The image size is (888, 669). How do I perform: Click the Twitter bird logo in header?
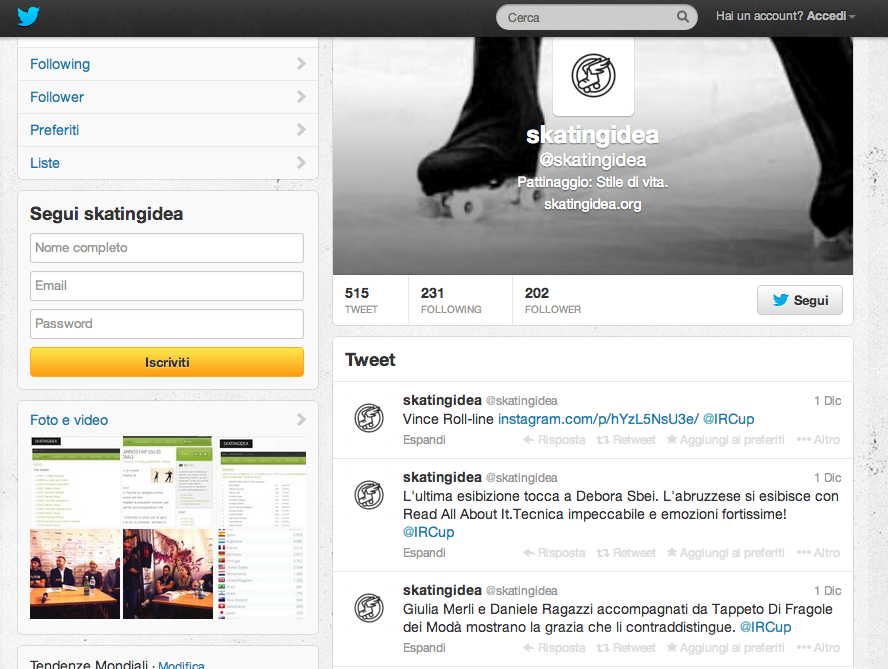pyautogui.click(x=28, y=16)
